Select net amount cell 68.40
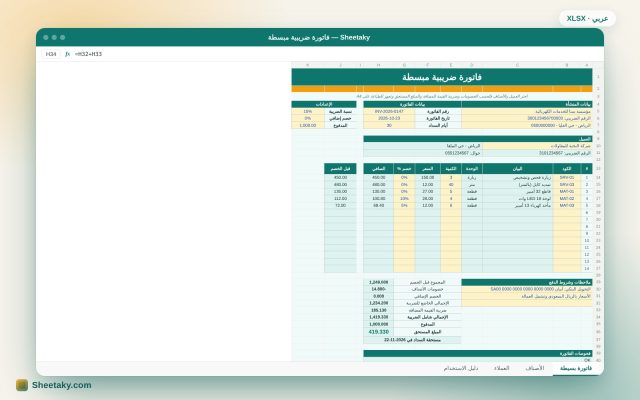This screenshot has width=640, height=400. (378, 205)
